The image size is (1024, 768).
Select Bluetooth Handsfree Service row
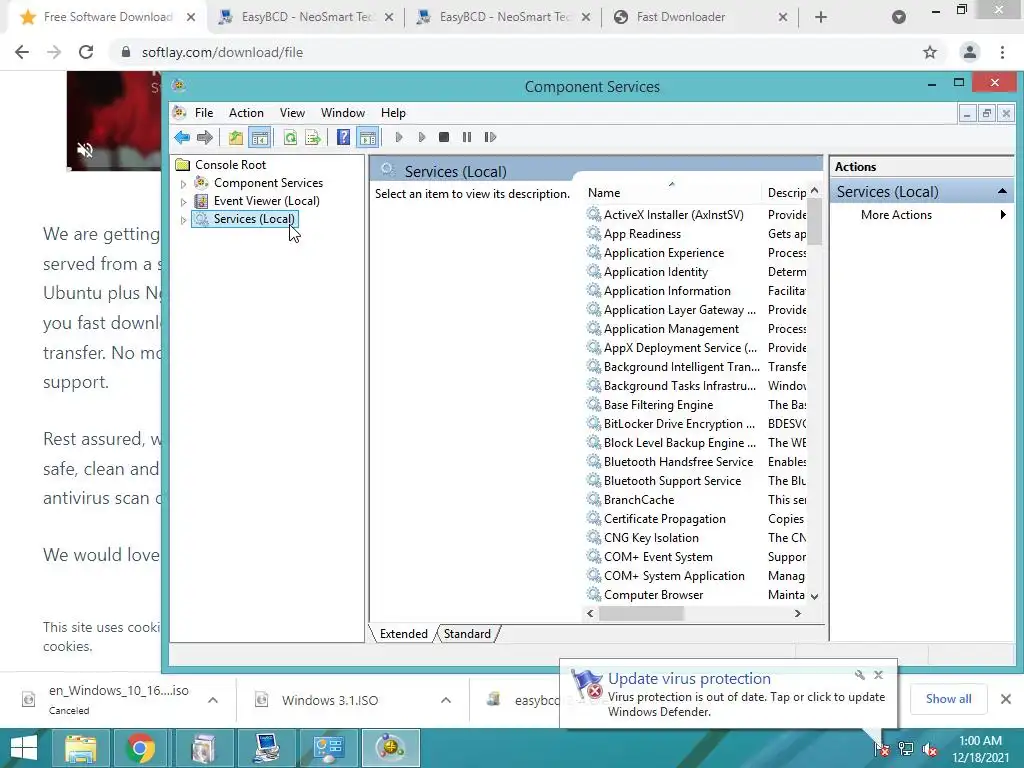click(x=678, y=462)
